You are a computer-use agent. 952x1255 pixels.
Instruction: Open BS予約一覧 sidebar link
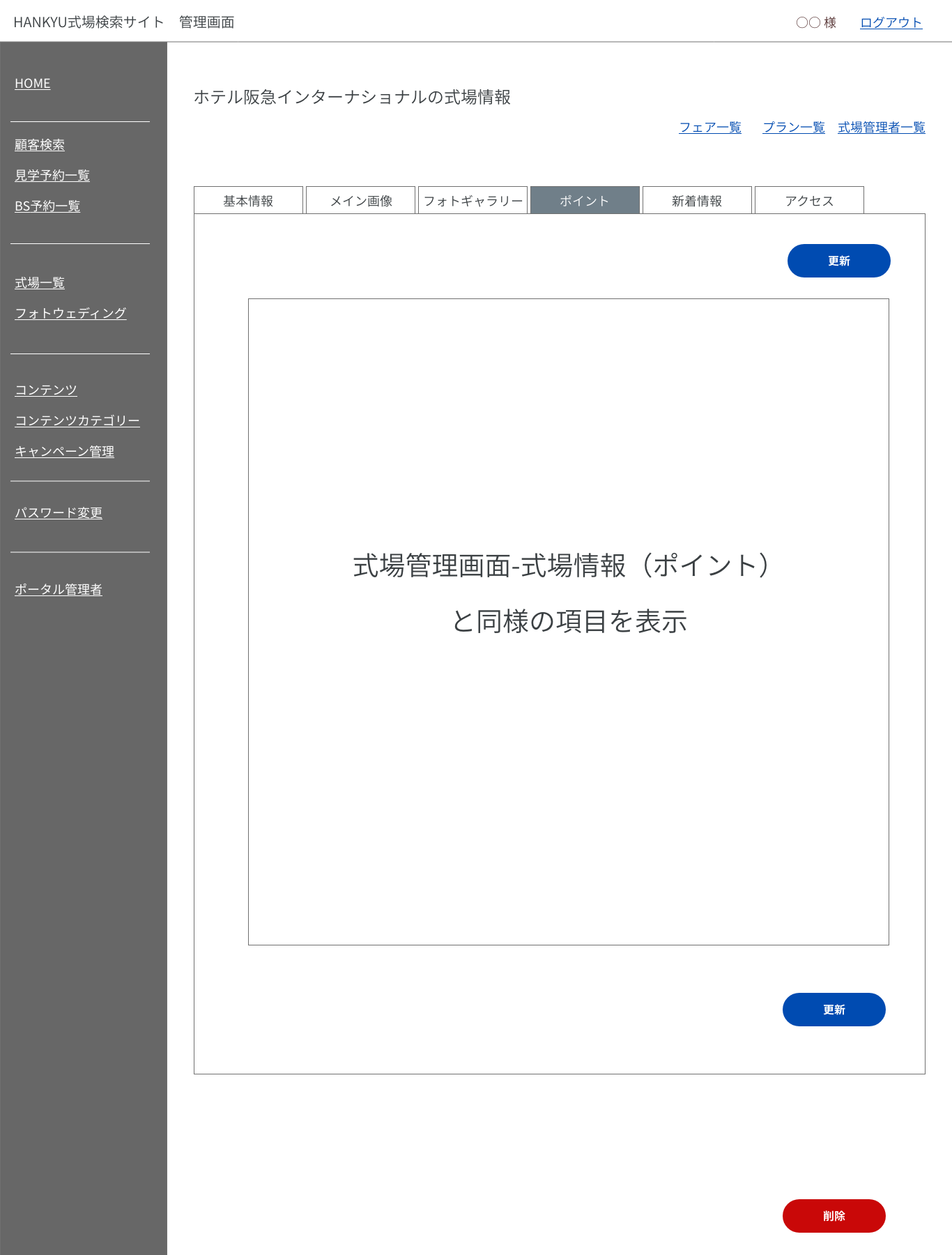(x=47, y=206)
